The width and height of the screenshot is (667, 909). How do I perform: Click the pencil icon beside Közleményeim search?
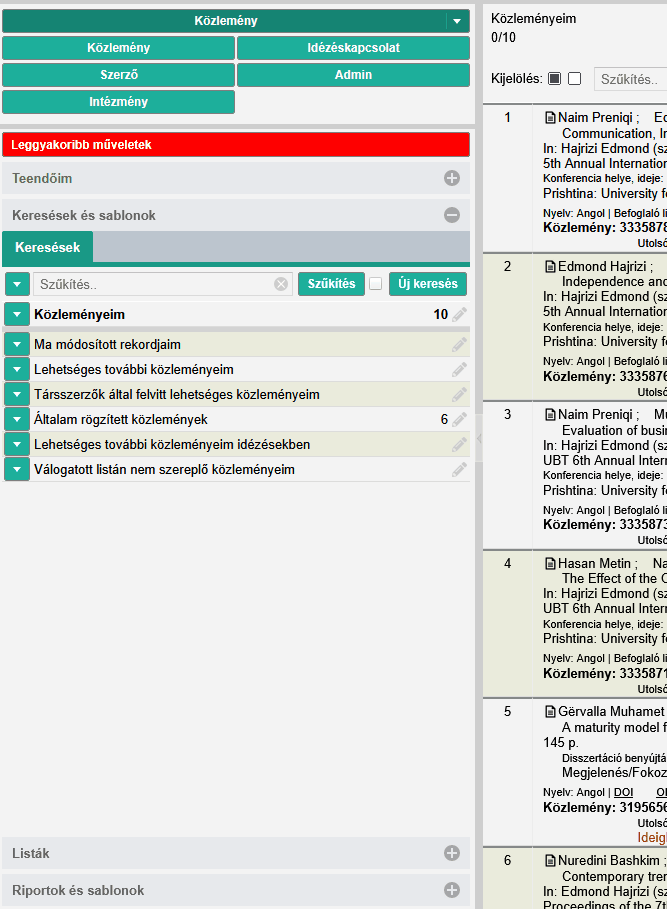click(x=459, y=314)
